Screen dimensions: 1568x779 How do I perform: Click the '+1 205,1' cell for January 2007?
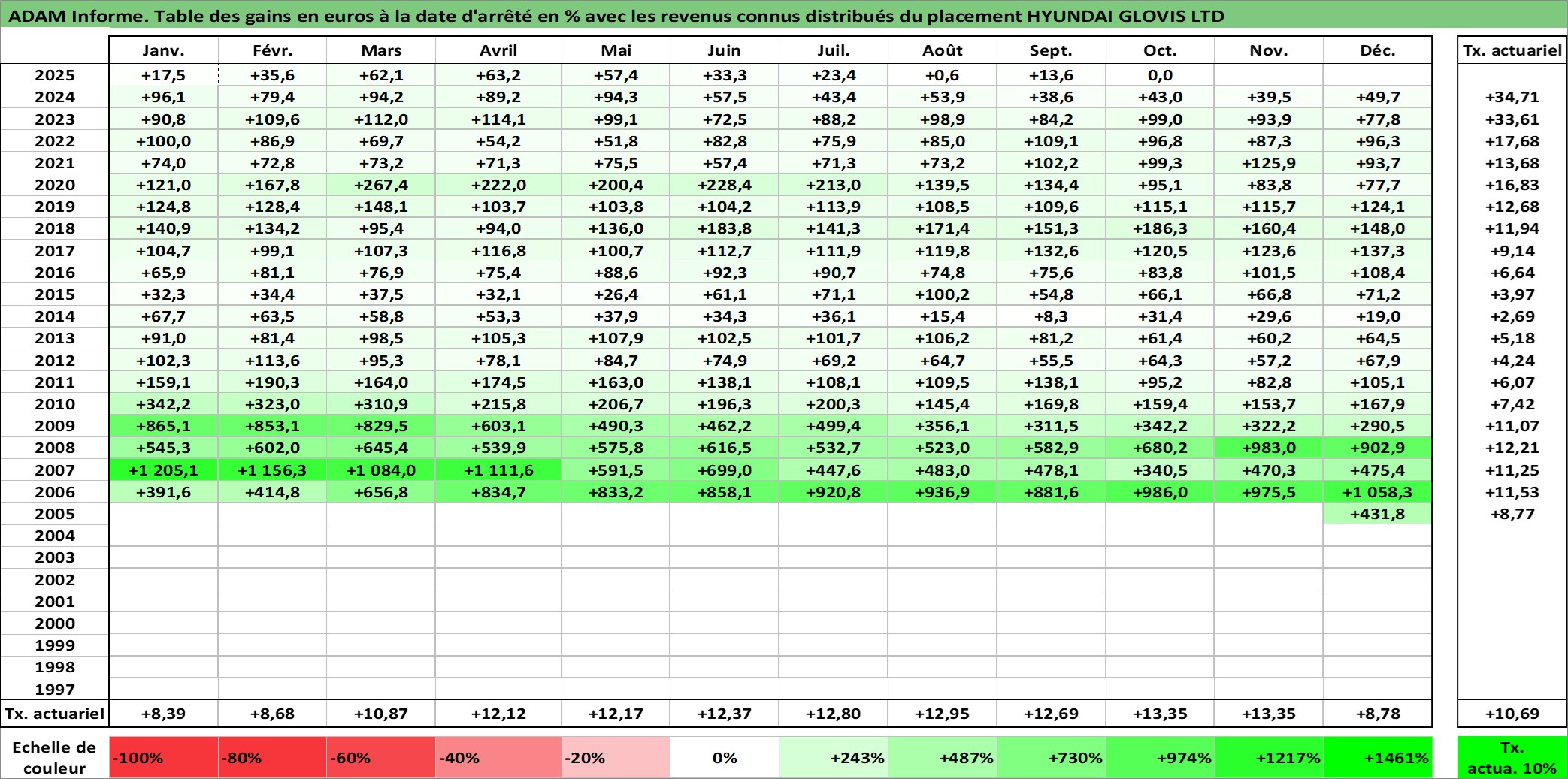click(164, 470)
